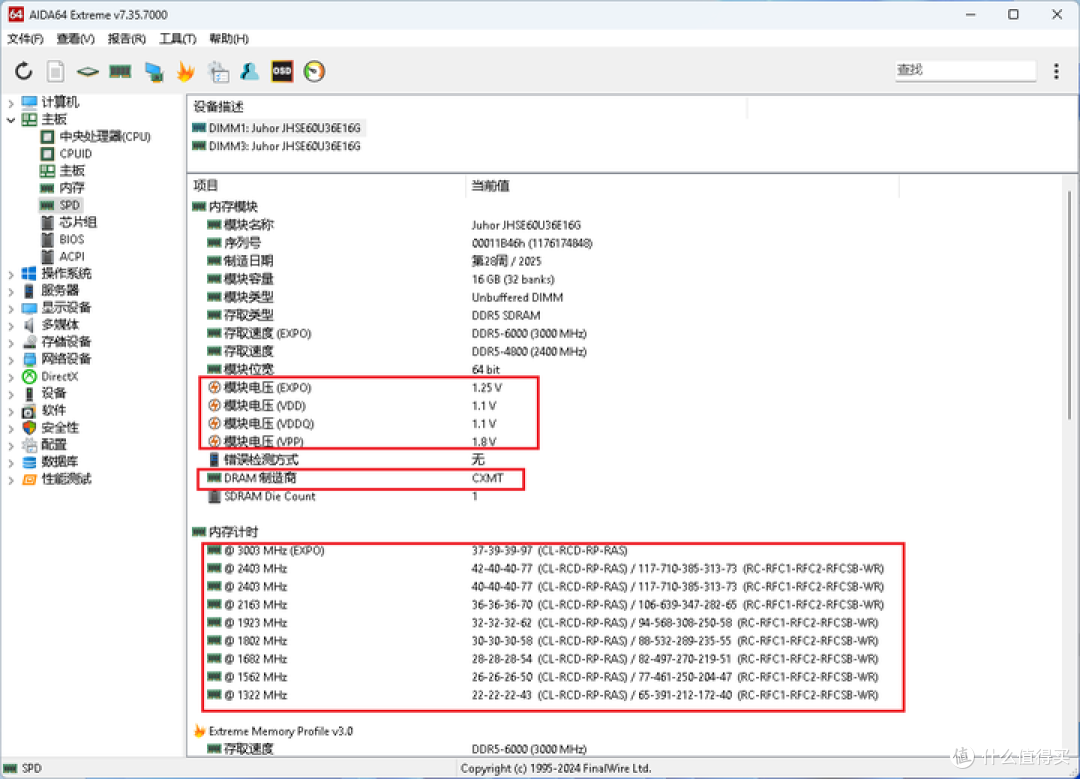The height and width of the screenshot is (779, 1080).
Task: Expand the 计算机 tree node
Action: 10,103
